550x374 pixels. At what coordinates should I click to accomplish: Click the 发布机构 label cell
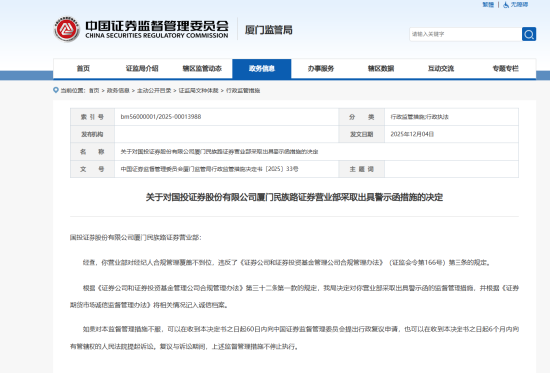(x=93, y=134)
